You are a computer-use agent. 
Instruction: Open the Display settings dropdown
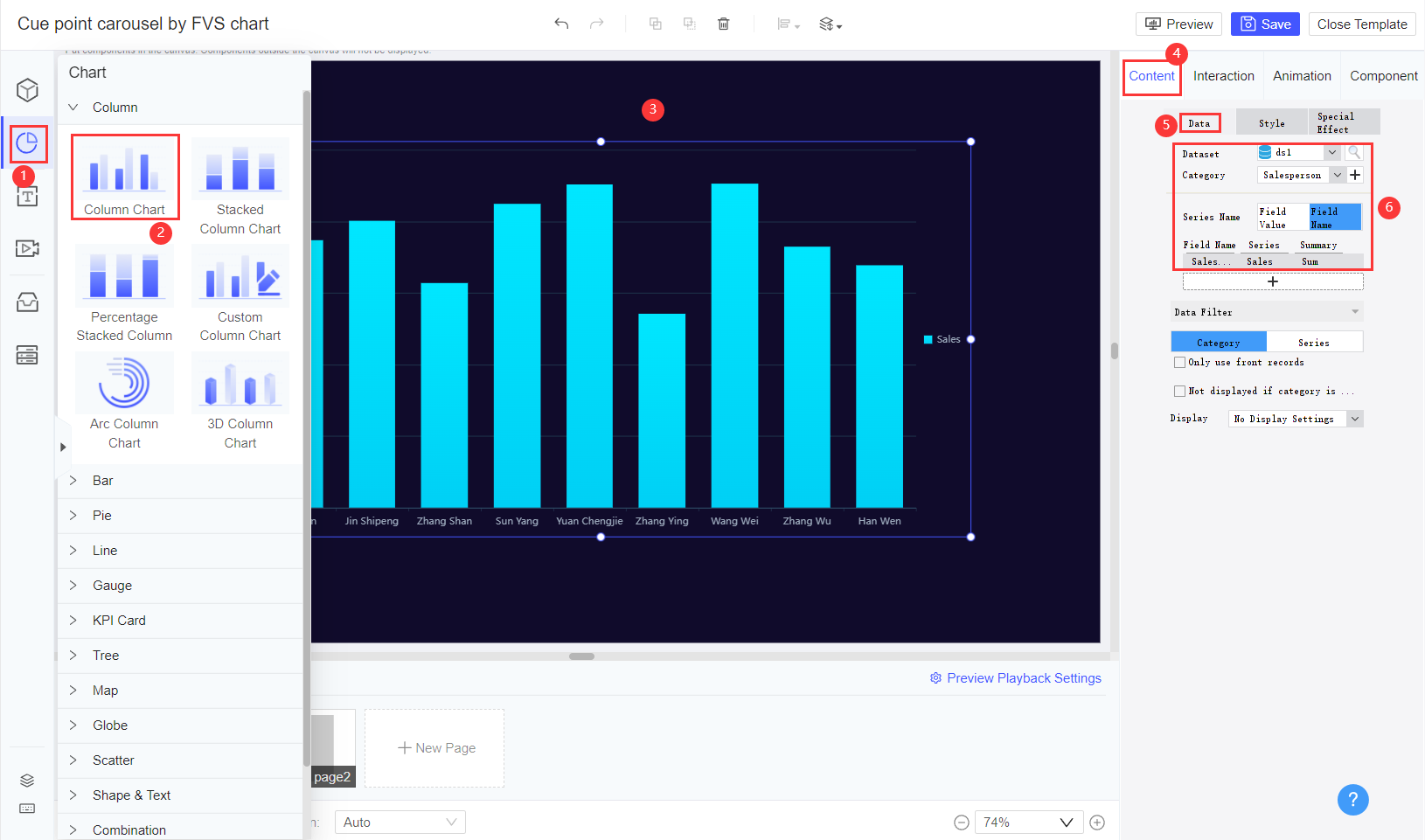[1295, 418]
